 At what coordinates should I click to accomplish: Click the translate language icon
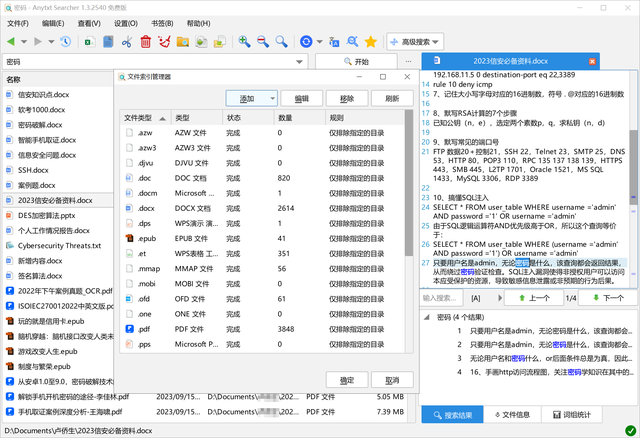[334, 41]
